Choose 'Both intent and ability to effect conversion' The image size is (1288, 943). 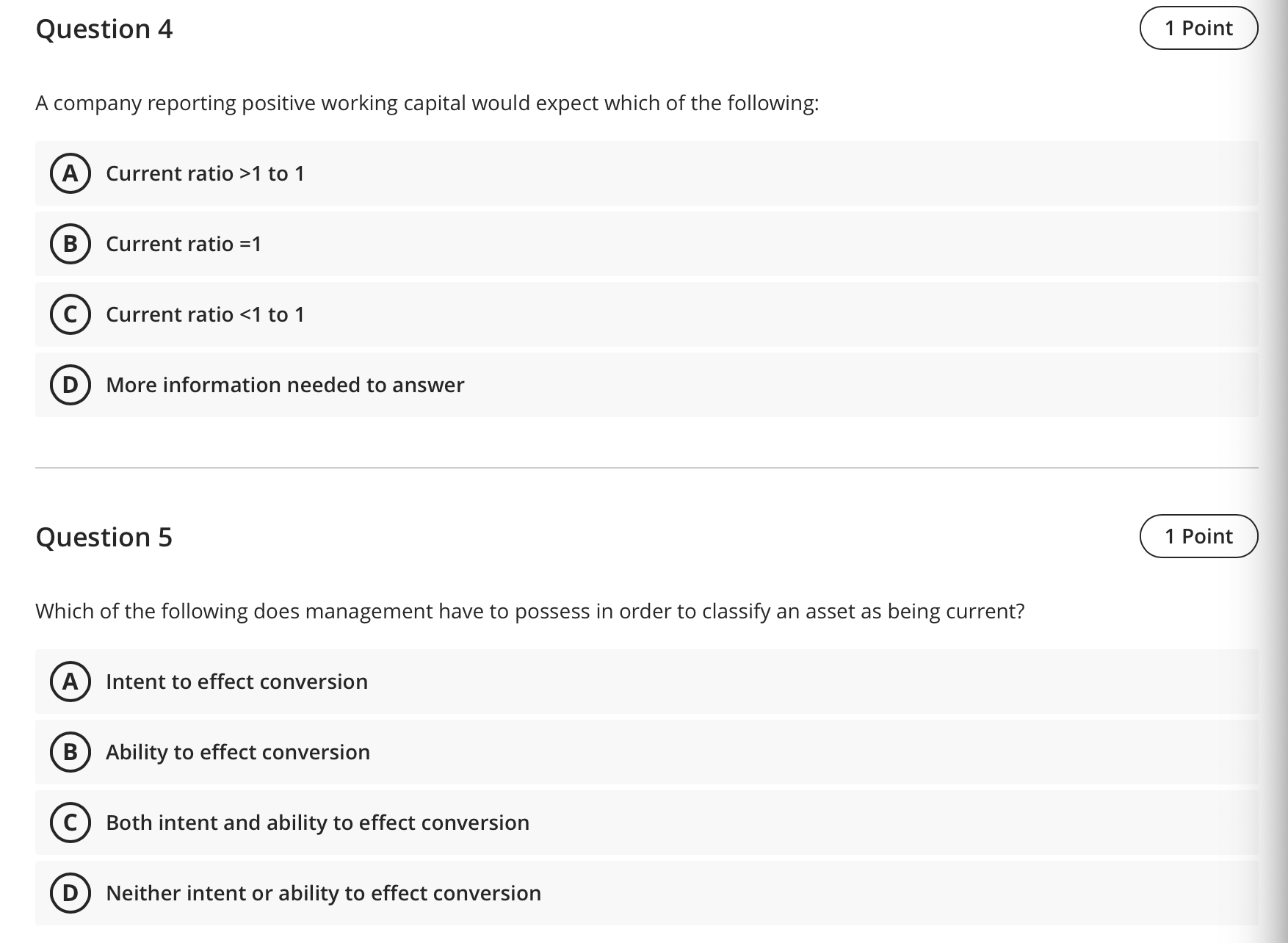click(317, 823)
